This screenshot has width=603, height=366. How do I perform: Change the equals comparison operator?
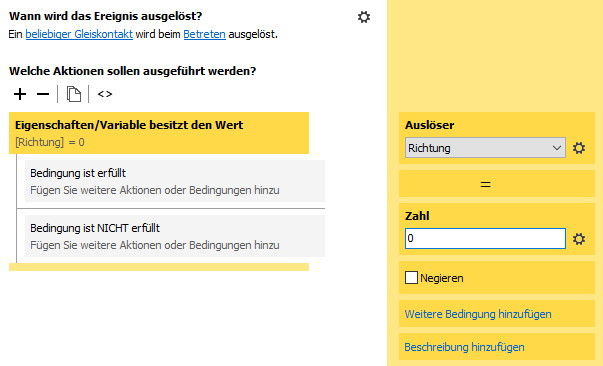pyautogui.click(x=485, y=184)
